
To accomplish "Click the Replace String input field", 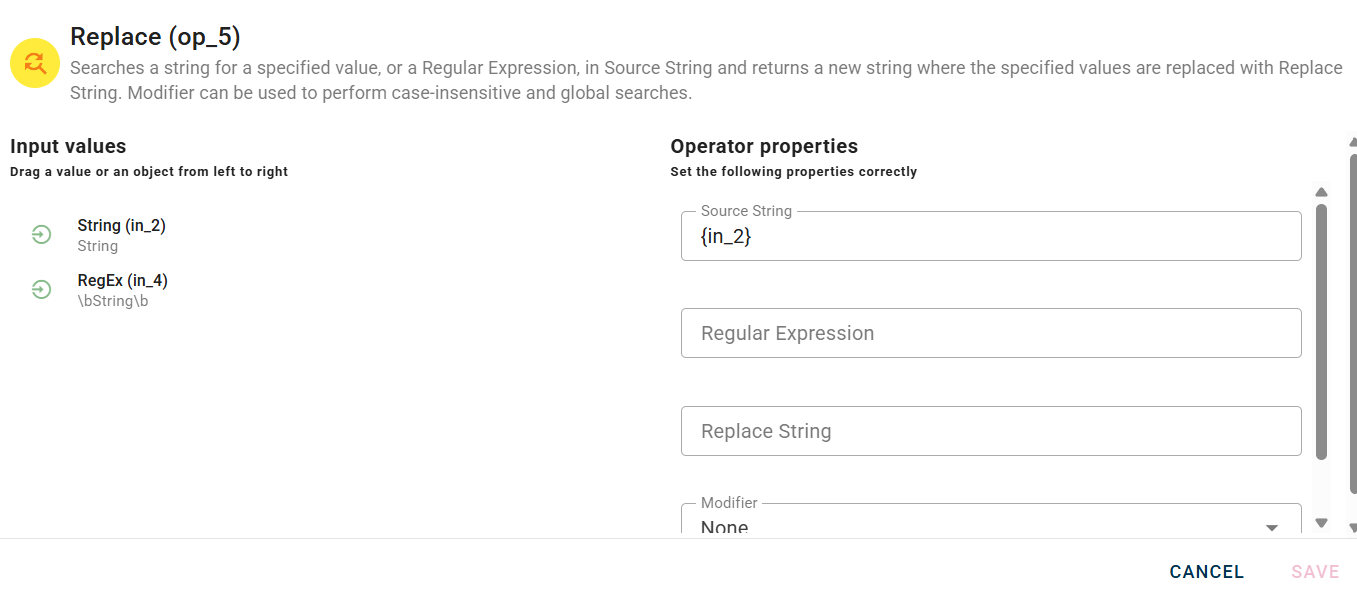I will click(990, 431).
